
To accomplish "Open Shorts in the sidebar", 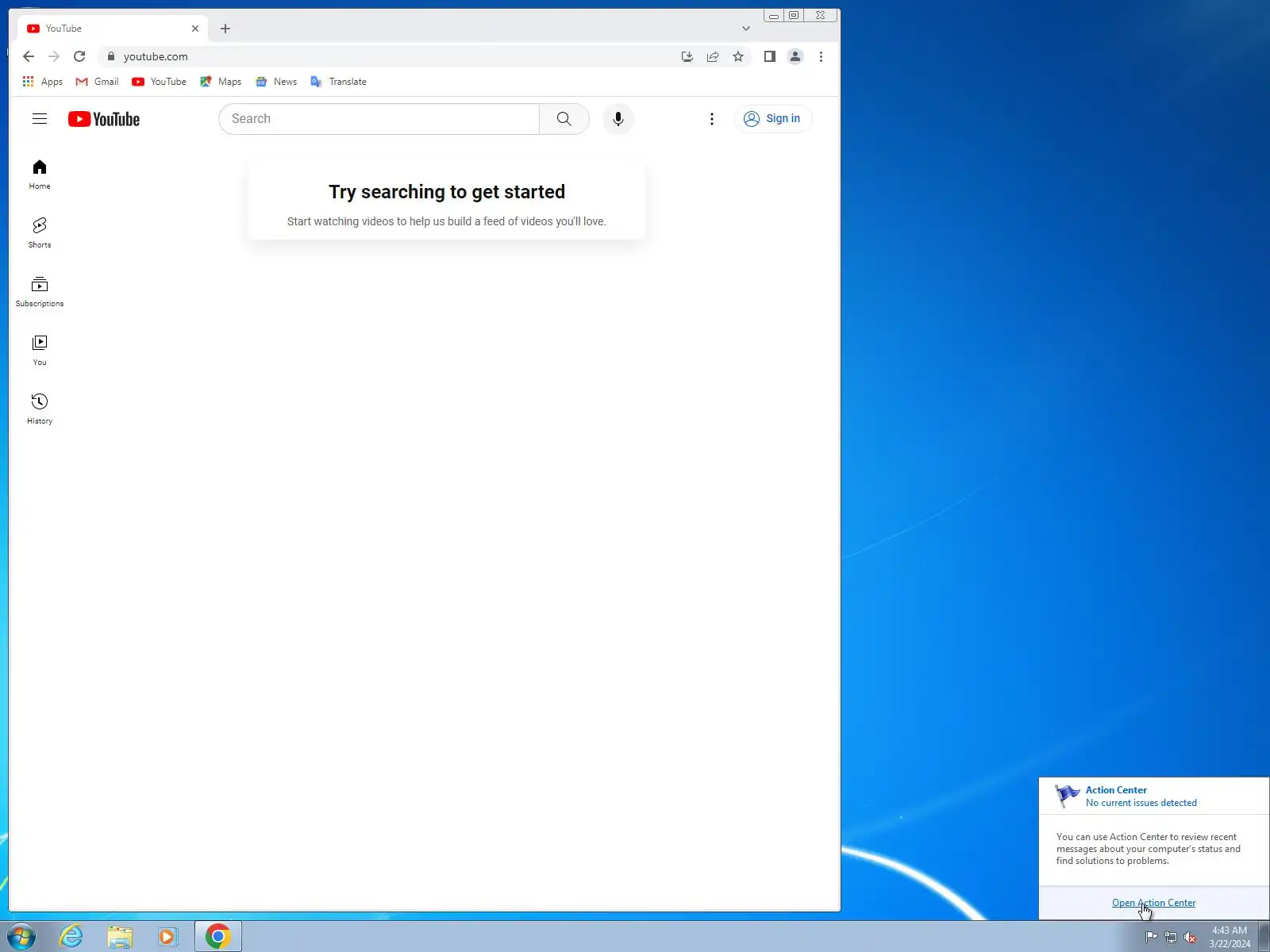I will 40,233.
